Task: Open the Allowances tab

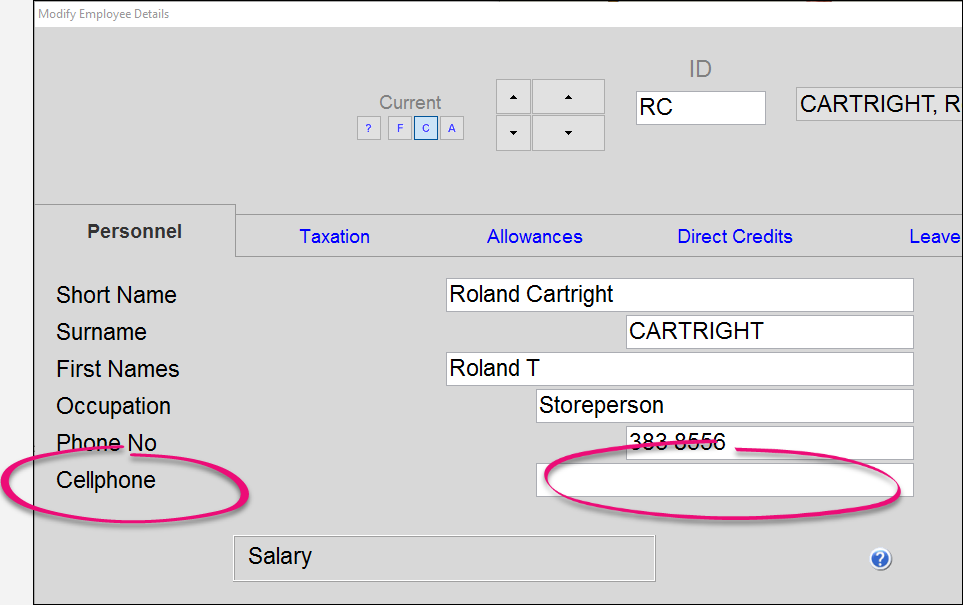Action: pos(534,236)
